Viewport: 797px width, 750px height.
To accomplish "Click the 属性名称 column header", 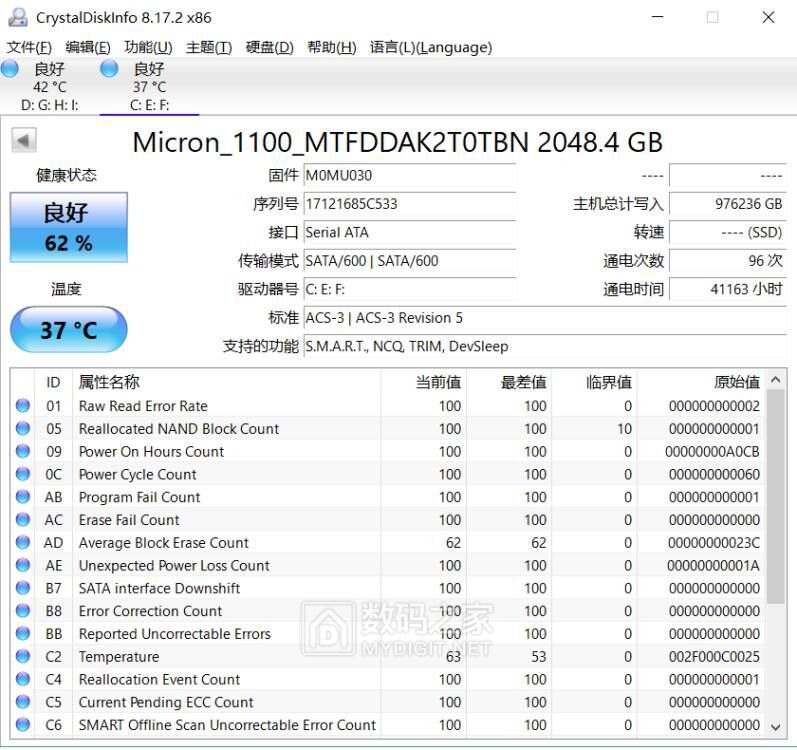I will (227, 382).
